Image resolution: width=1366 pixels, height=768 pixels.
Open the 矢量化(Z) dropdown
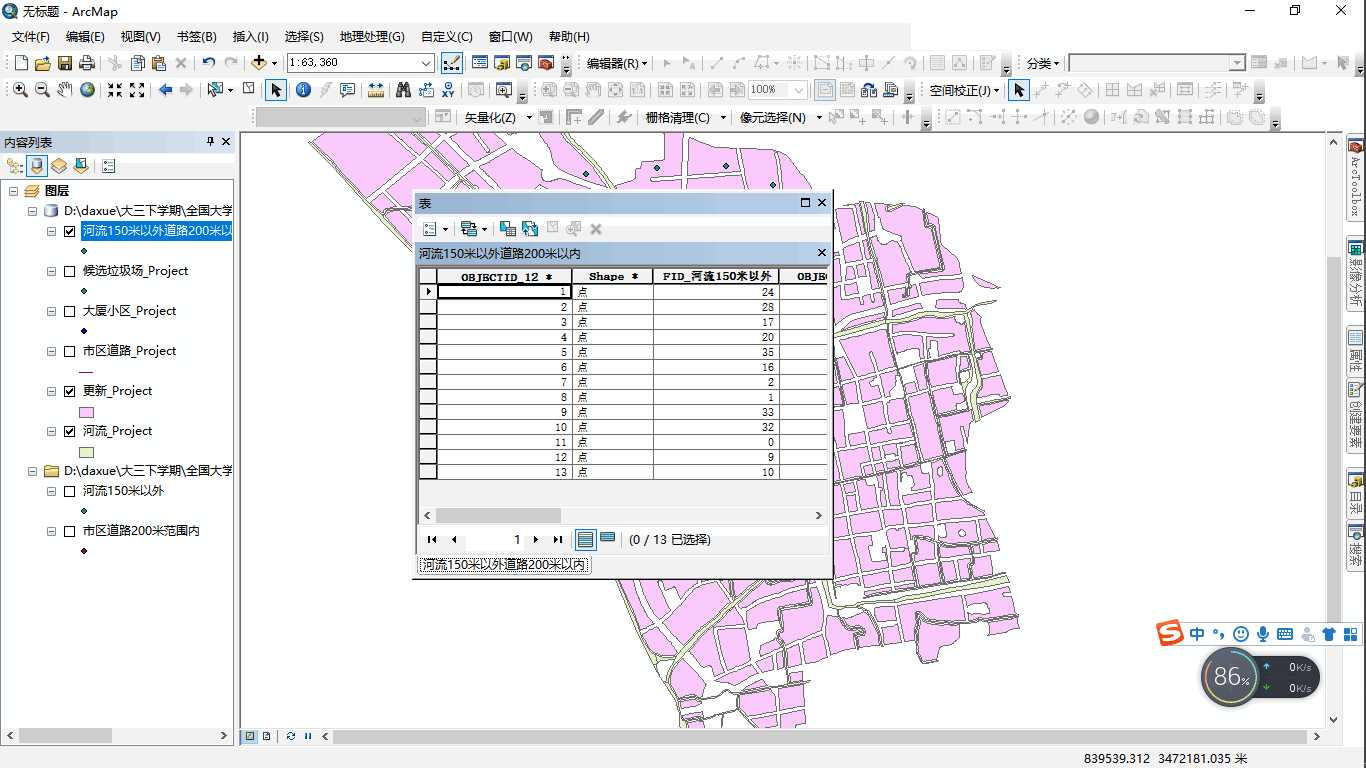(497, 117)
